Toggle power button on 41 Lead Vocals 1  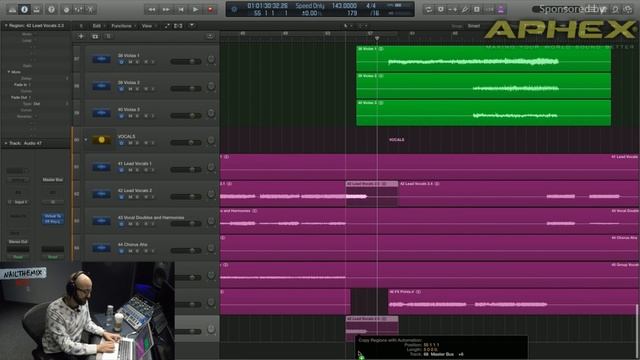click(x=121, y=170)
